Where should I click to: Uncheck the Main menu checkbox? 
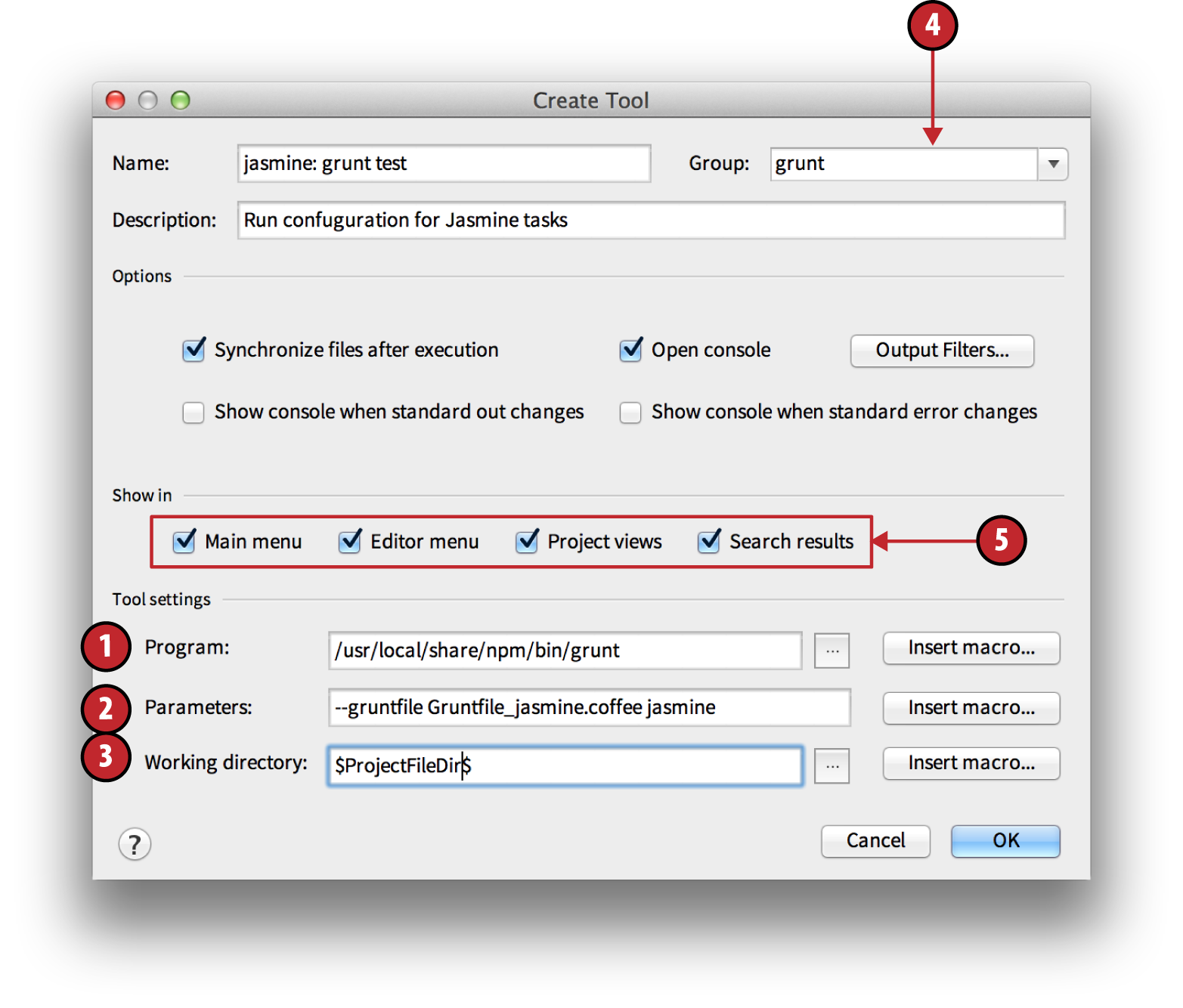pyautogui.click(x=184, y=542)
